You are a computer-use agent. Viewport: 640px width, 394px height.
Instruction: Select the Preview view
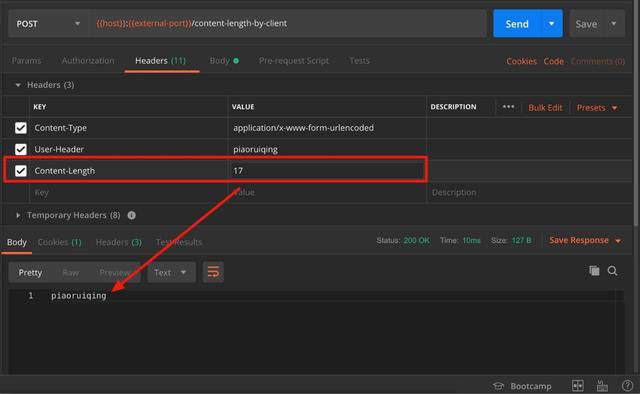pos(115,273)
